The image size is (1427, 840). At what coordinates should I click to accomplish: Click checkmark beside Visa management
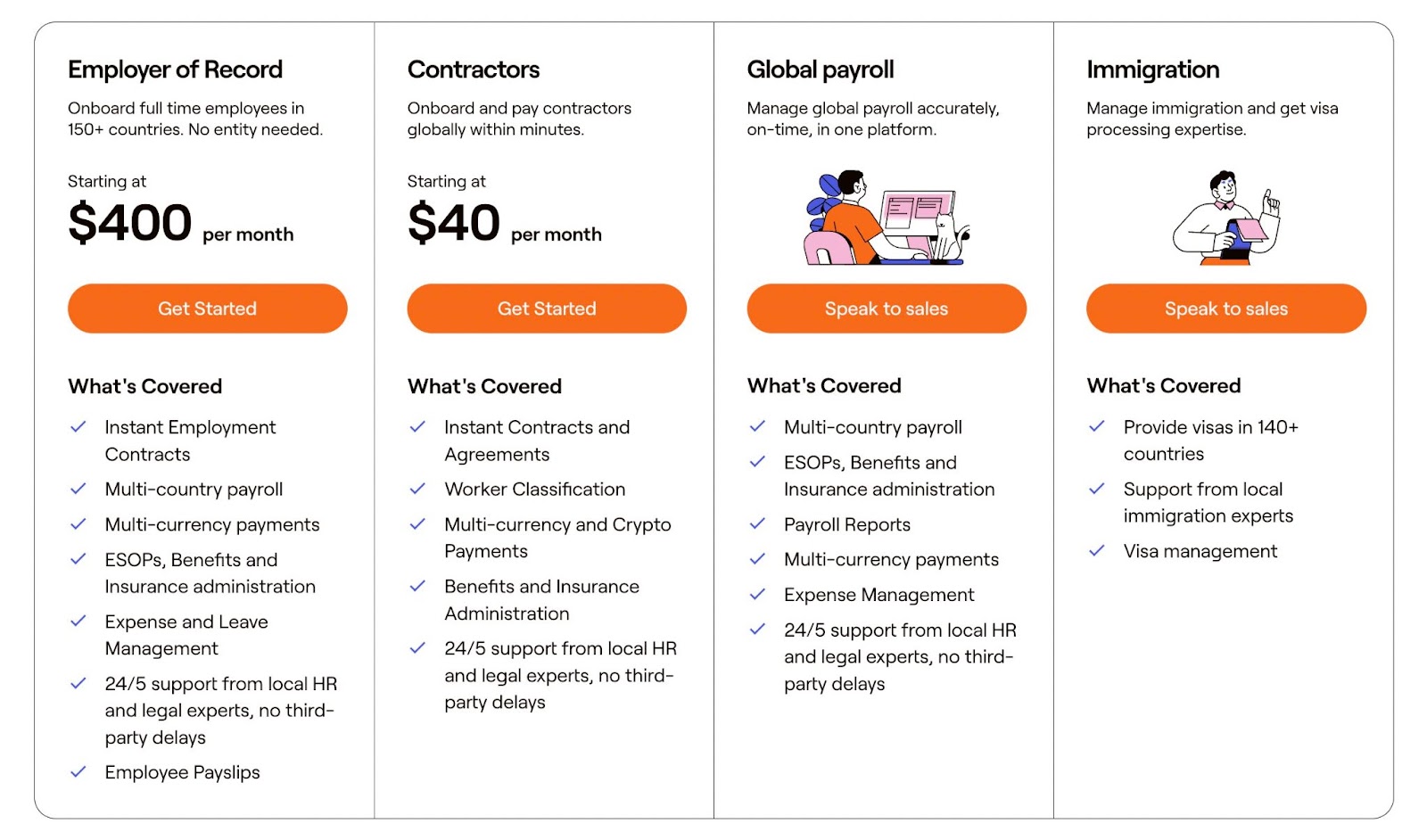(1097, 551)
